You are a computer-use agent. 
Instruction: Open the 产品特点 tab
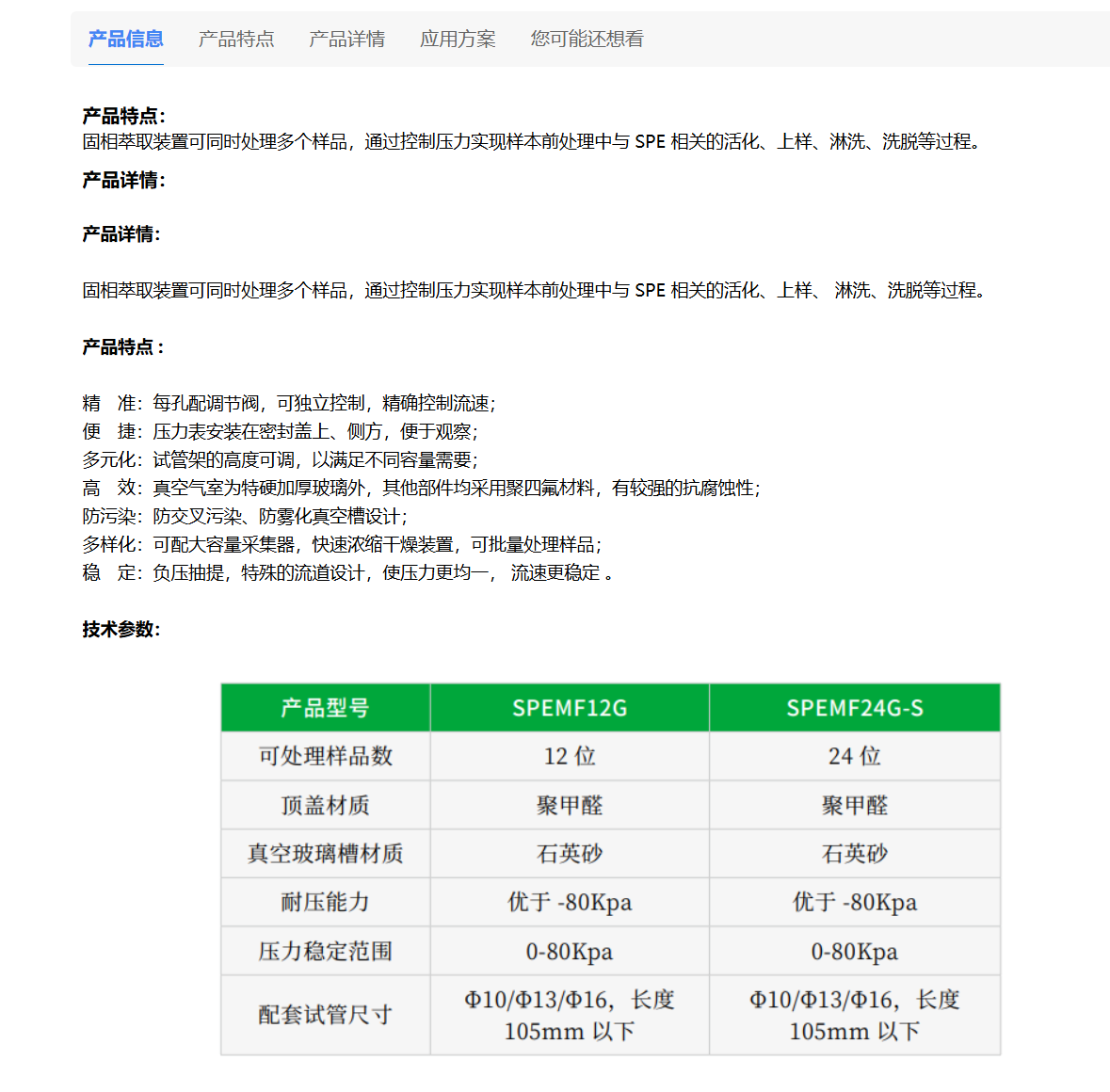pos(236,39)
